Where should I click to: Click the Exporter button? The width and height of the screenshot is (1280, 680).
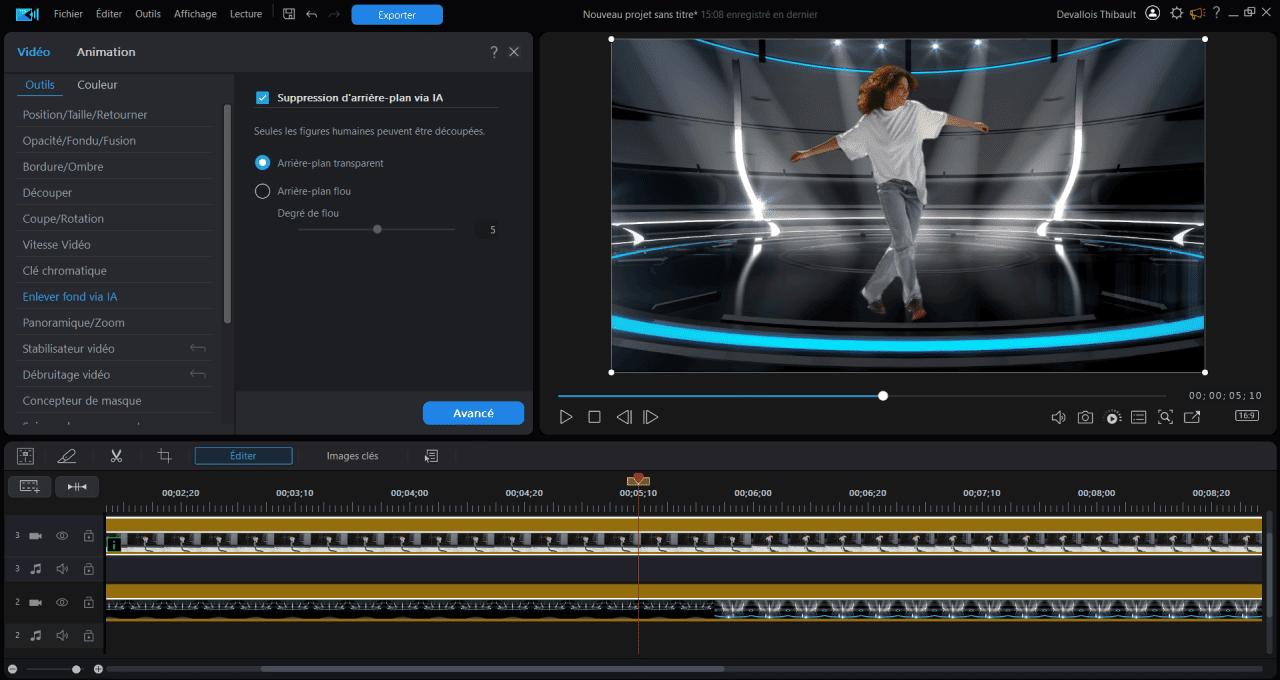click(x=397, y=15)
